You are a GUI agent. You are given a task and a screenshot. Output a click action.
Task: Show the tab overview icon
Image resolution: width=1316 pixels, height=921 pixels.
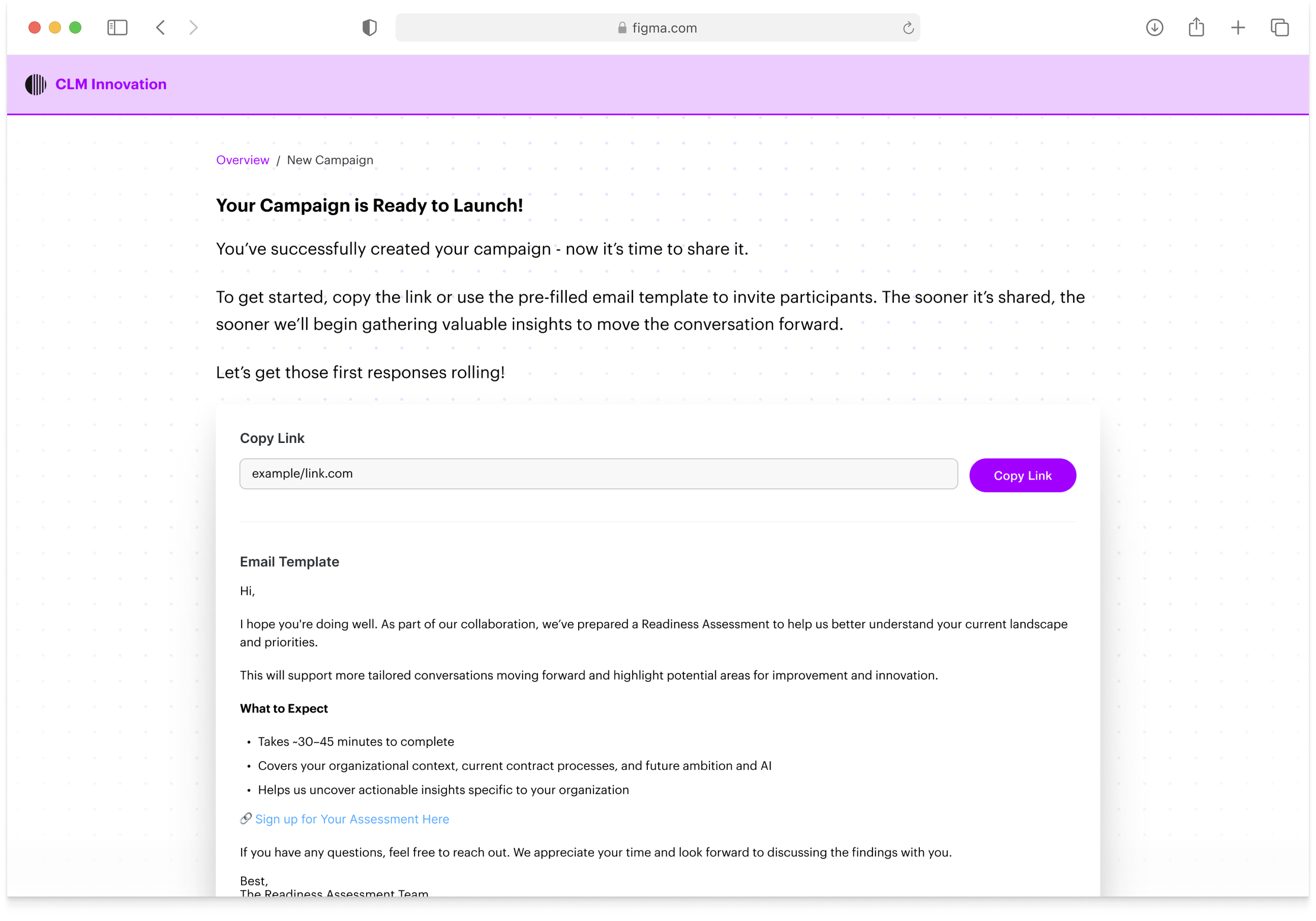(x=1279, y=27)
